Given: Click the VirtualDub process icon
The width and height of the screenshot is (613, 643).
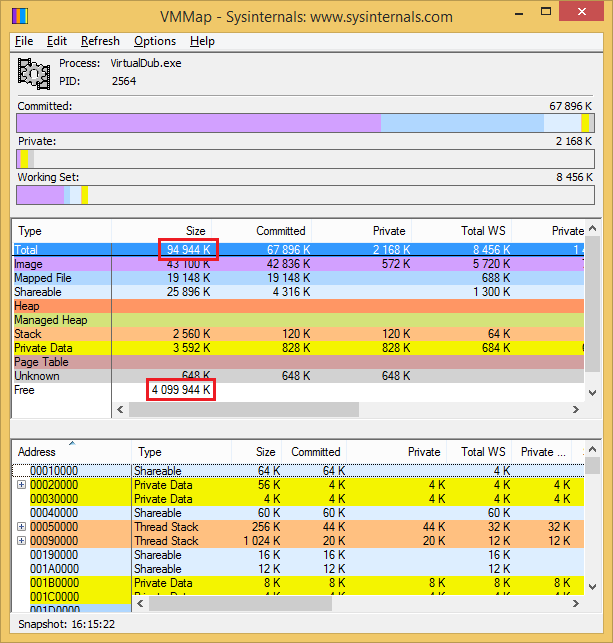Looking at the screenshot, I should [x=35, y=73].
